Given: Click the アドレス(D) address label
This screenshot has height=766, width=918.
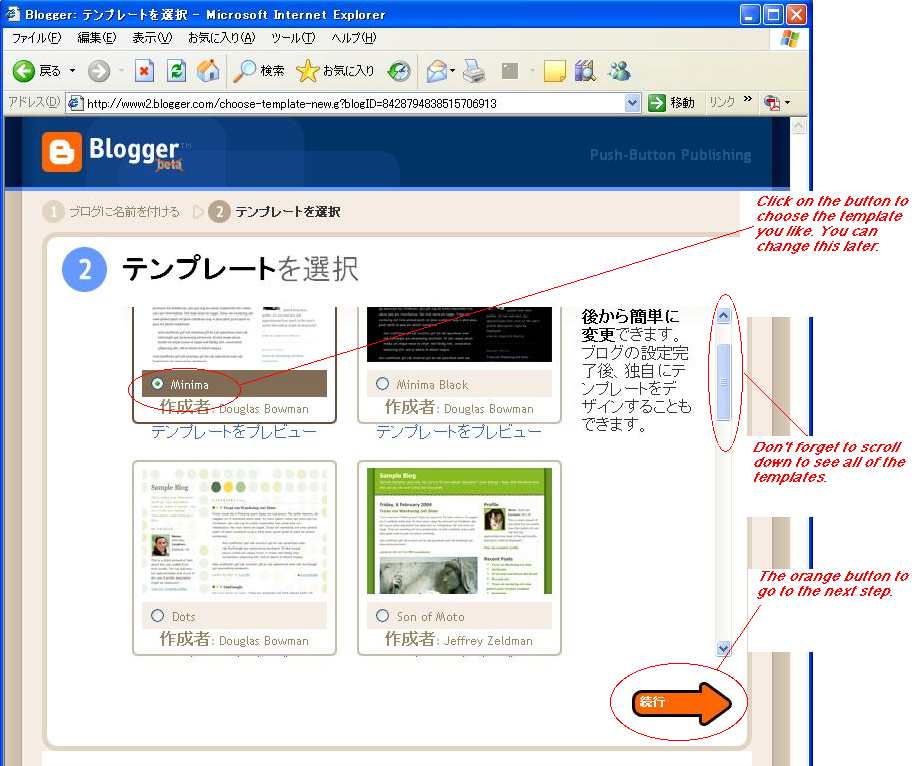Looking at the screenshot, I should tap(34, 102).
